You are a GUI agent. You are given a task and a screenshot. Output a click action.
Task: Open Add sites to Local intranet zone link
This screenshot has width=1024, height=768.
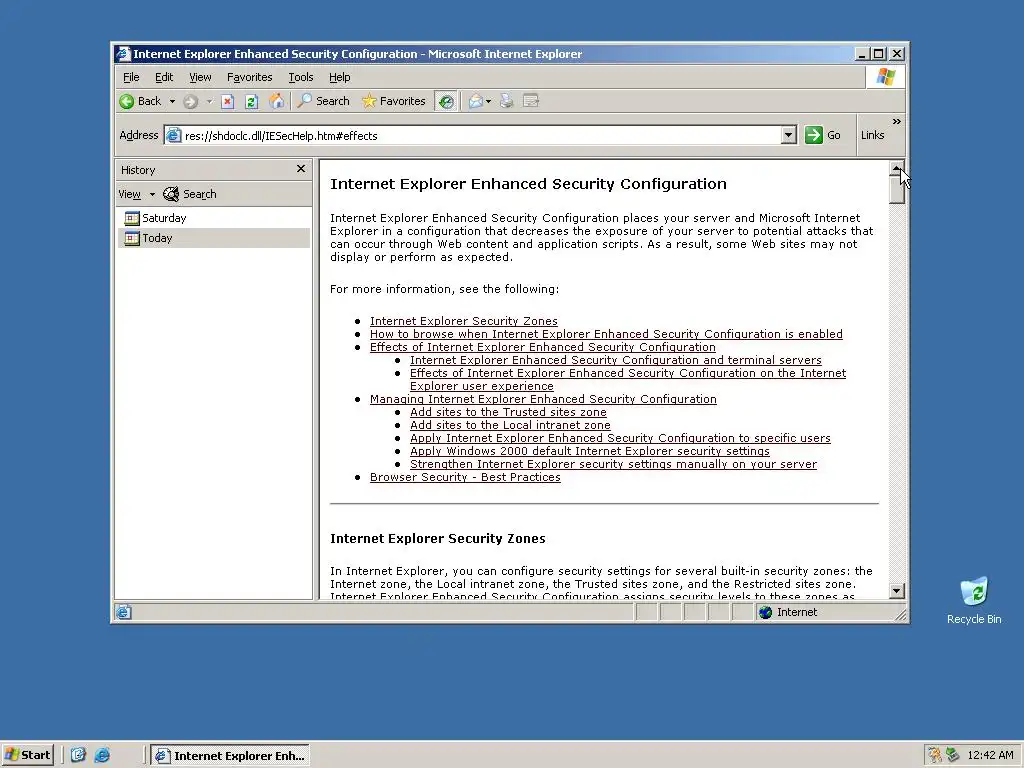point(510,425)
